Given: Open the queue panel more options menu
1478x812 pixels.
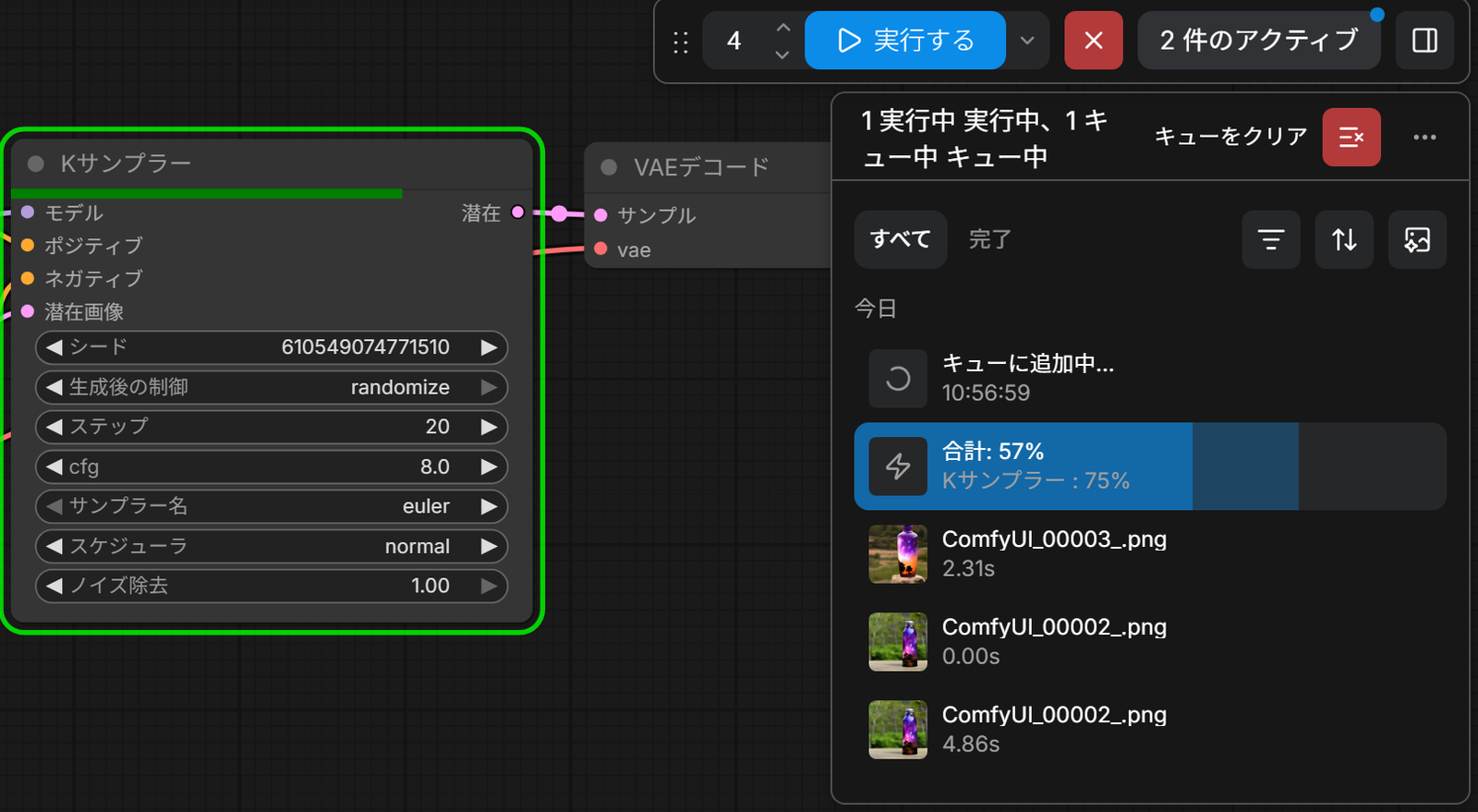Looking at the screenshot, I should 1424,137.
